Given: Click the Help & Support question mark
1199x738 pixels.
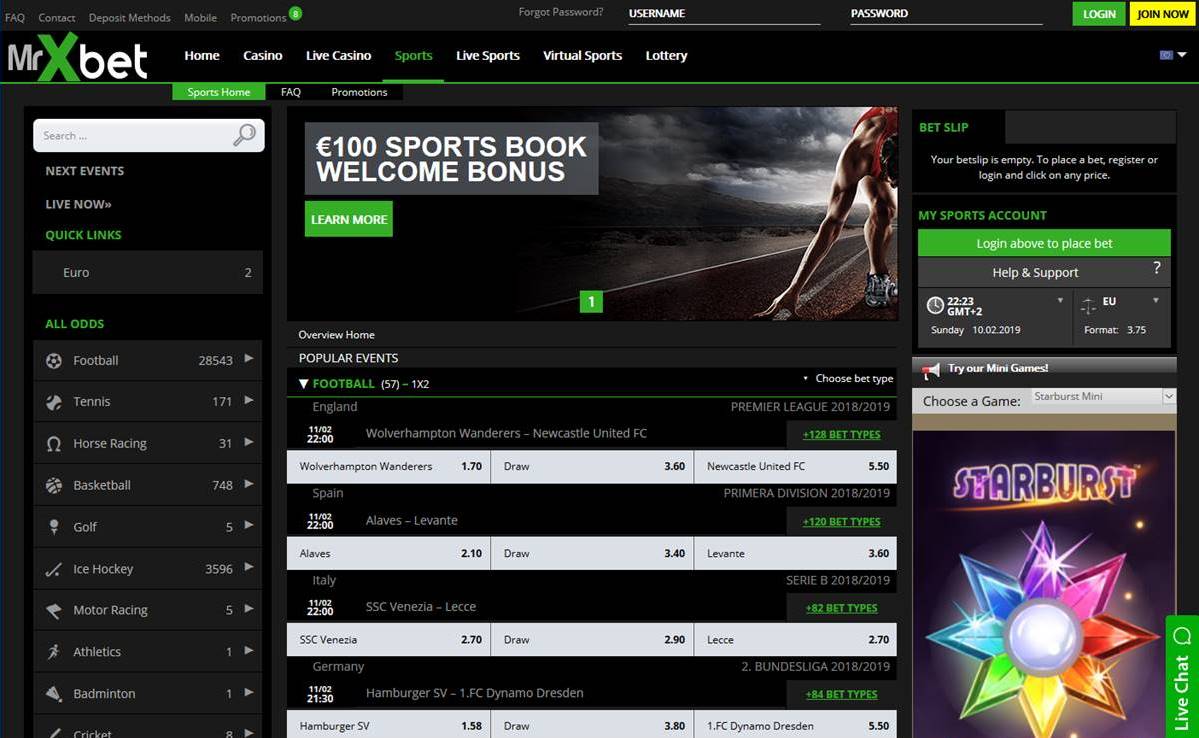Looking at the screenshot, I should pos(1157,268).
